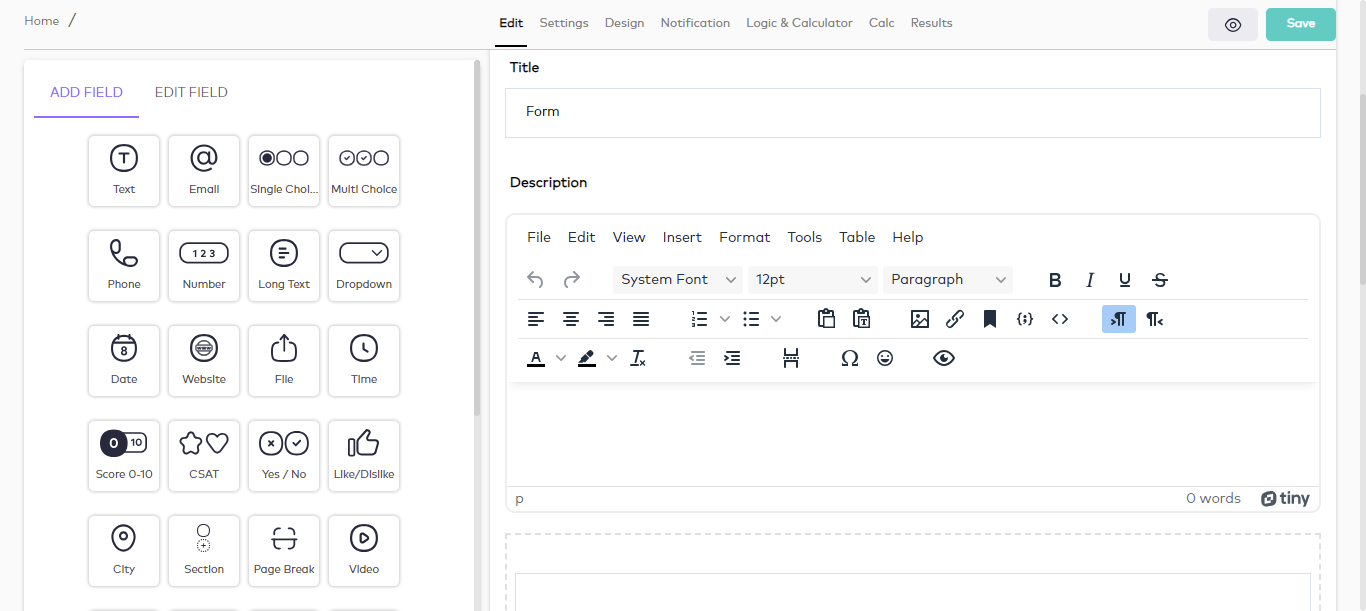Undo the last editor action
The width and height of the screenshot is (1366, 611).
(x=535, y=279)
